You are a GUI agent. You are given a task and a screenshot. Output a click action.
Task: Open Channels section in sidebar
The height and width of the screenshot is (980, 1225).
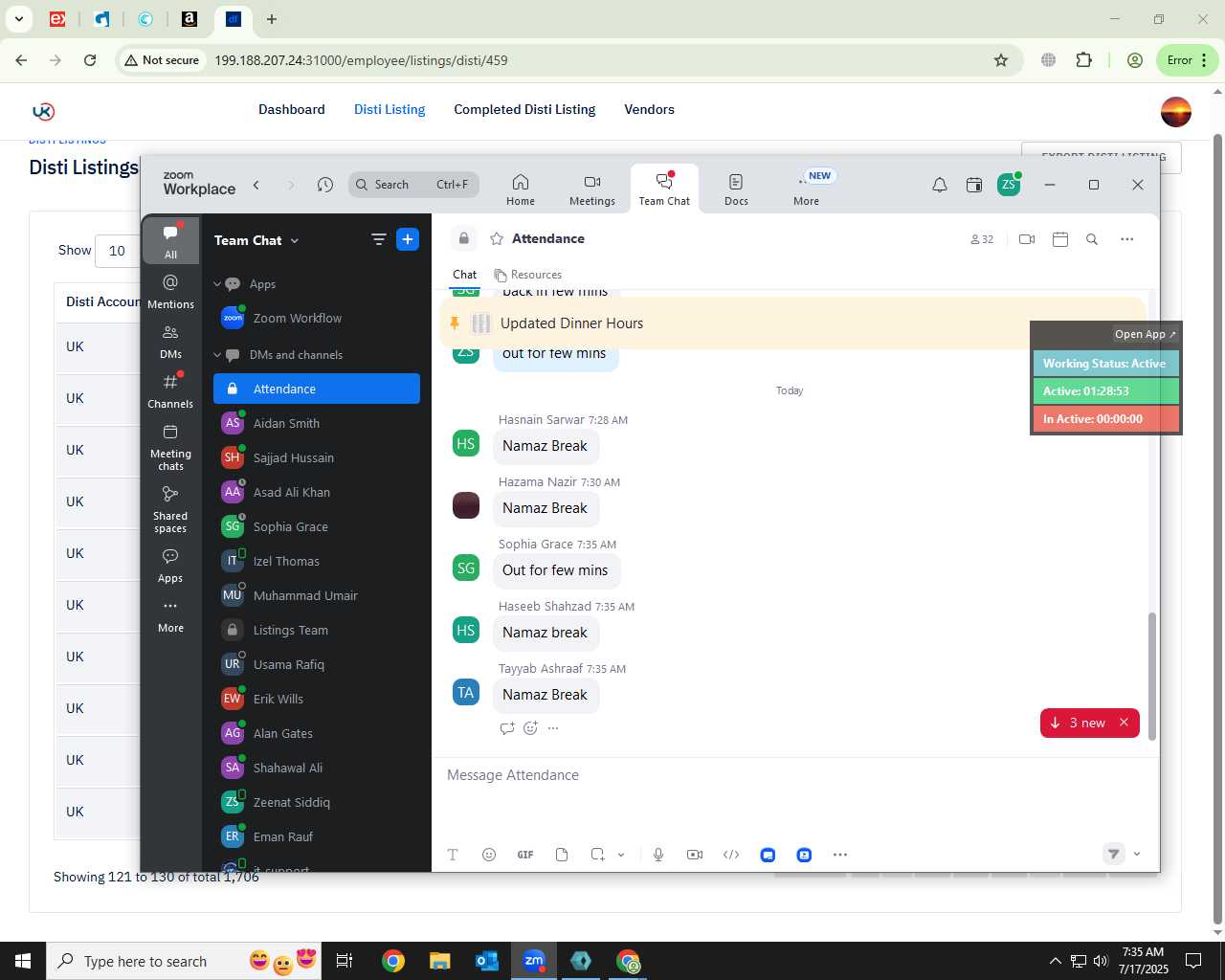[171, 390]
